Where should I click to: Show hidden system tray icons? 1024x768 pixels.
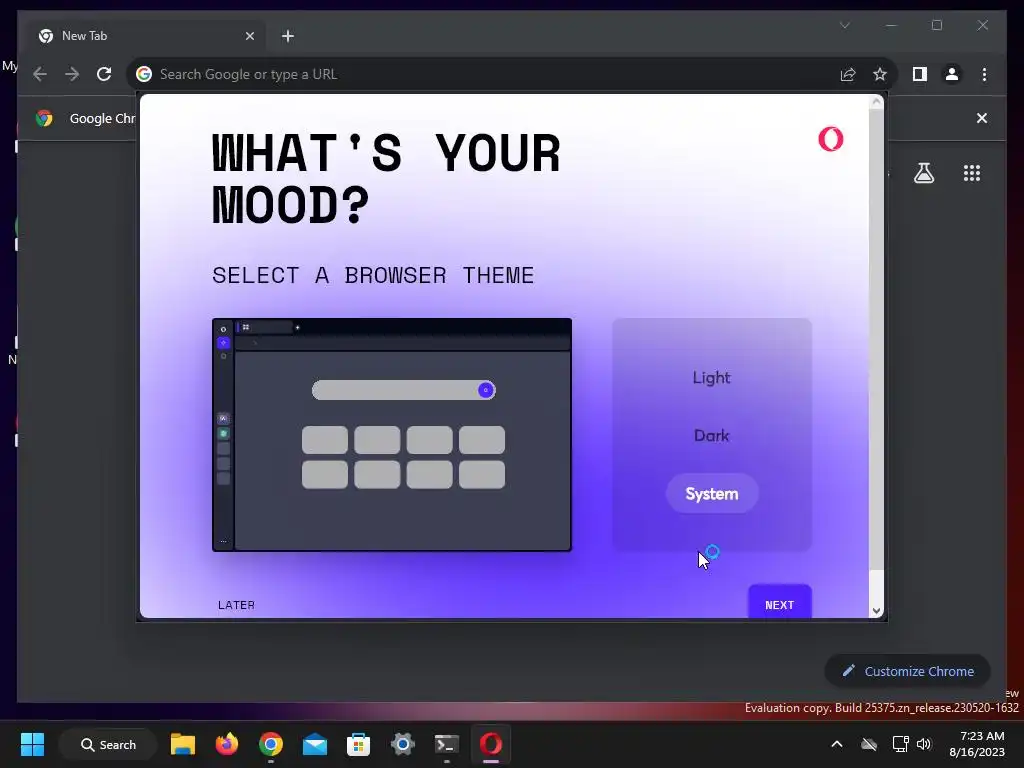tap(837, 744)
